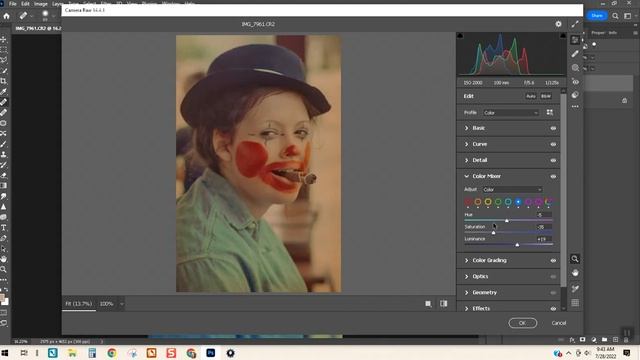The height and width of the screenshot is (360, 640).
Task: Collapse the Color Mixer panel
Action: click(x=467, y=176)
